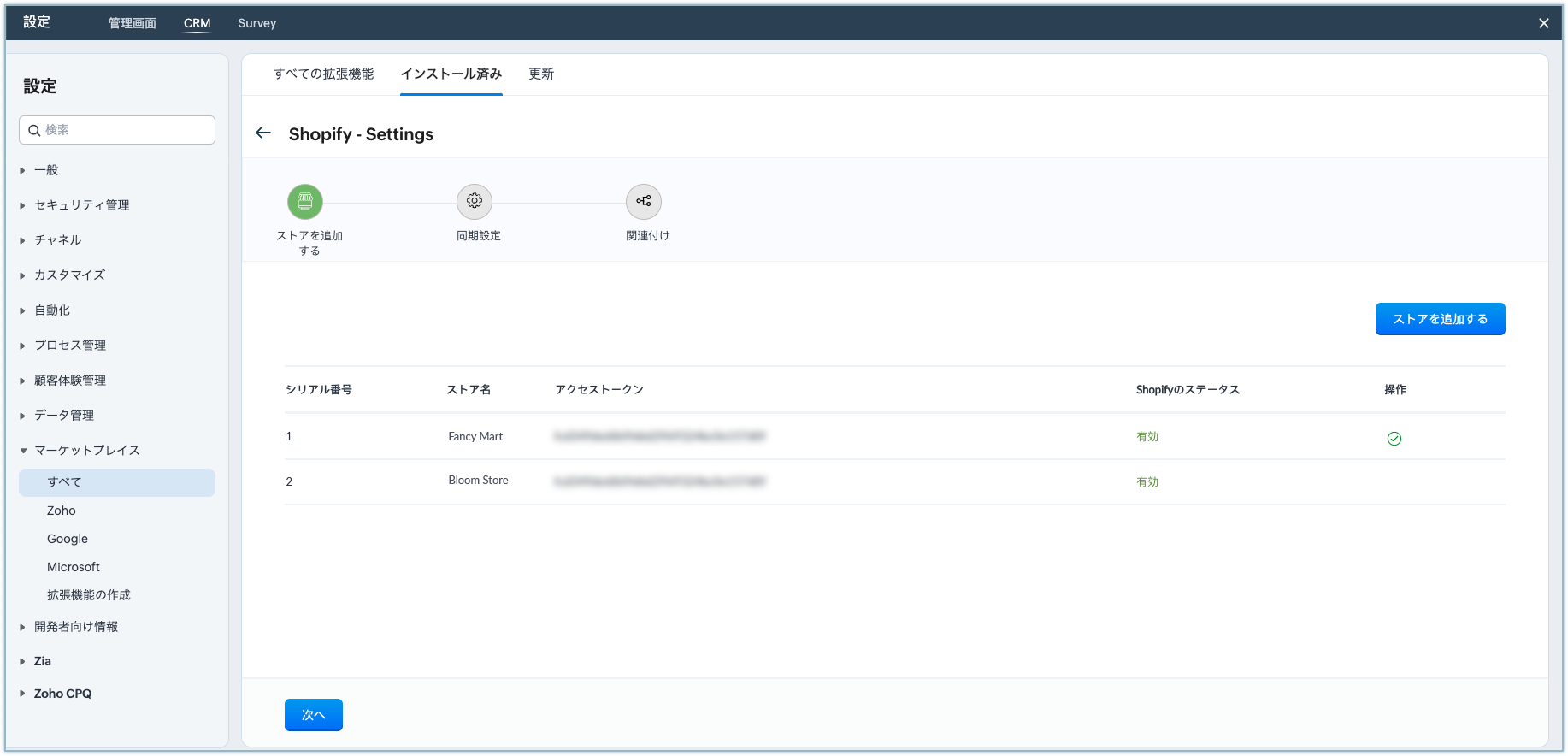Click the 関連付け step connector icon
This screenshot has height=756, width=1568.
[644, 202]
